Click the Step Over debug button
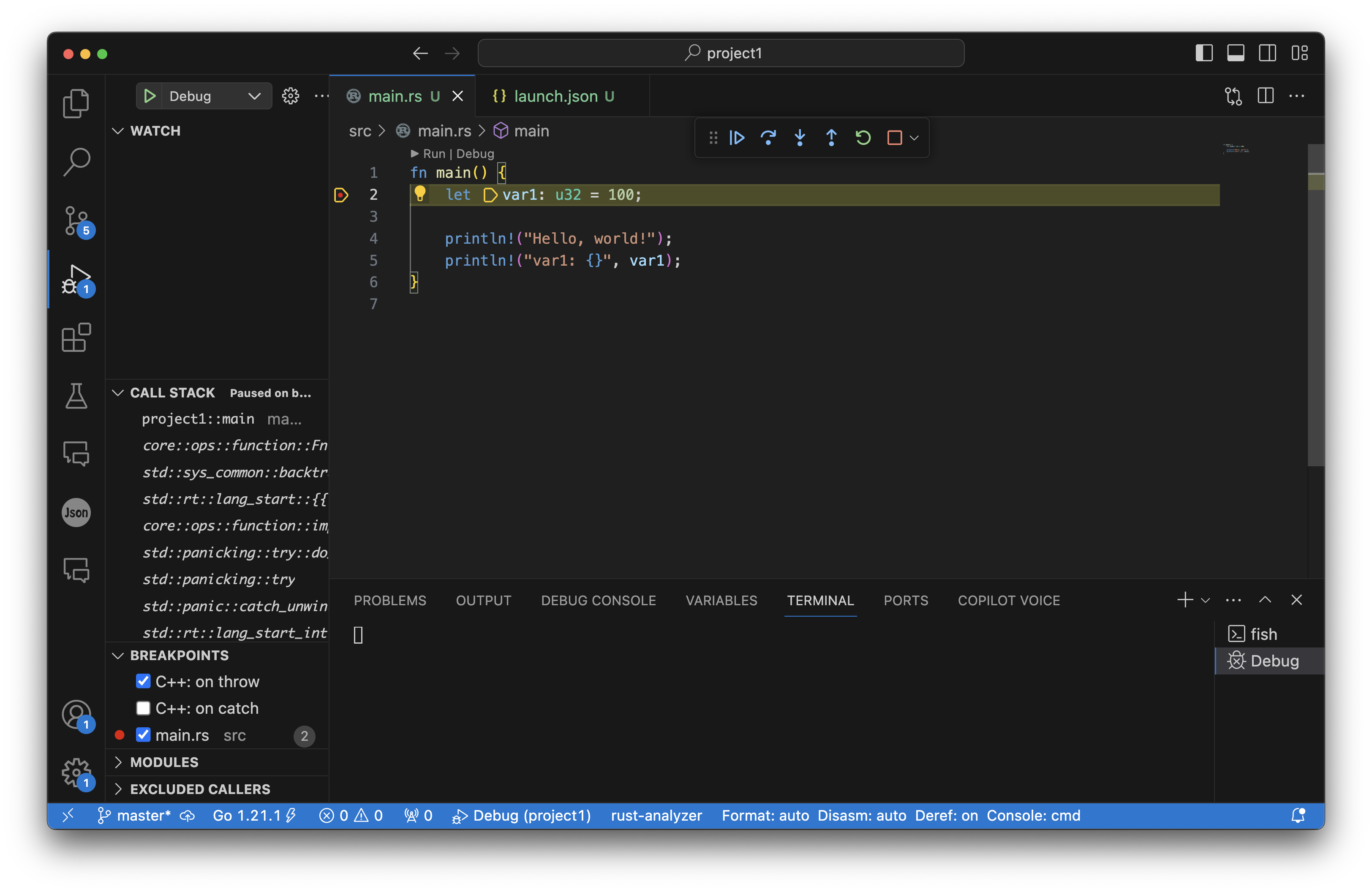Viewport: 1372px width, 892px height. [x=768, y=138]
